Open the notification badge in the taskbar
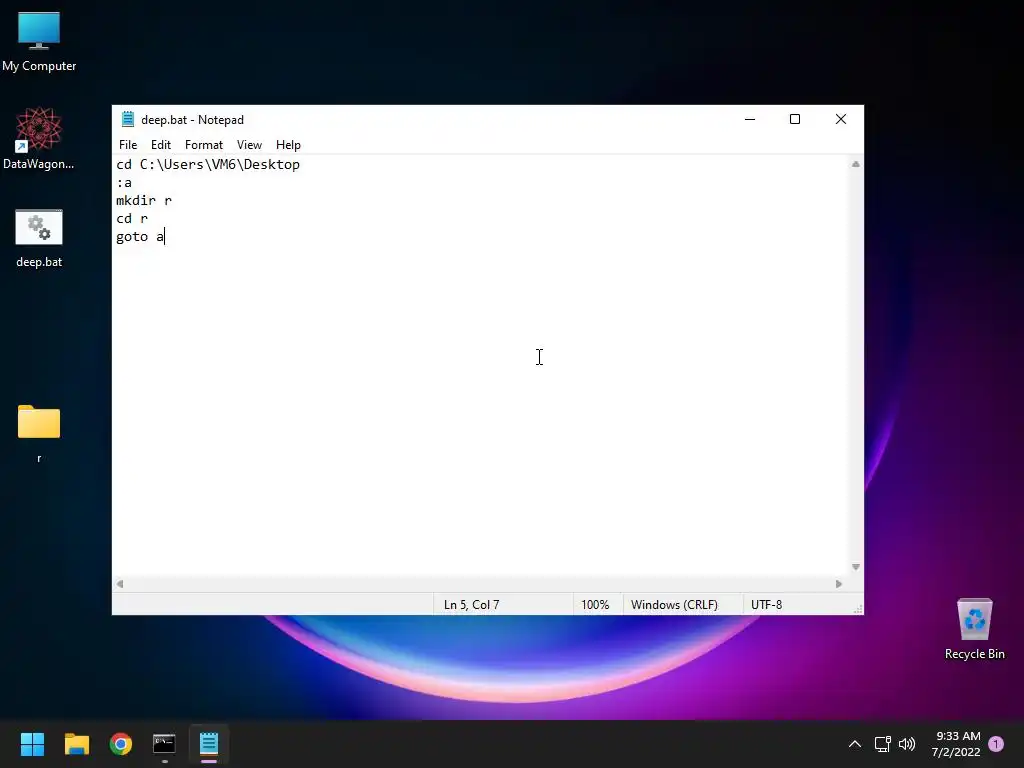 tap(996, 744)
